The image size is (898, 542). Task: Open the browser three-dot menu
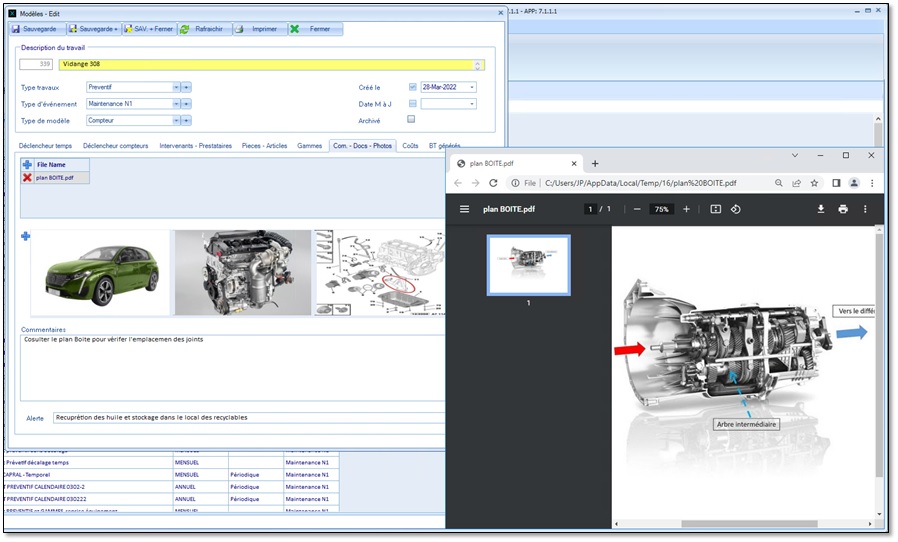[x=872, y=183]
